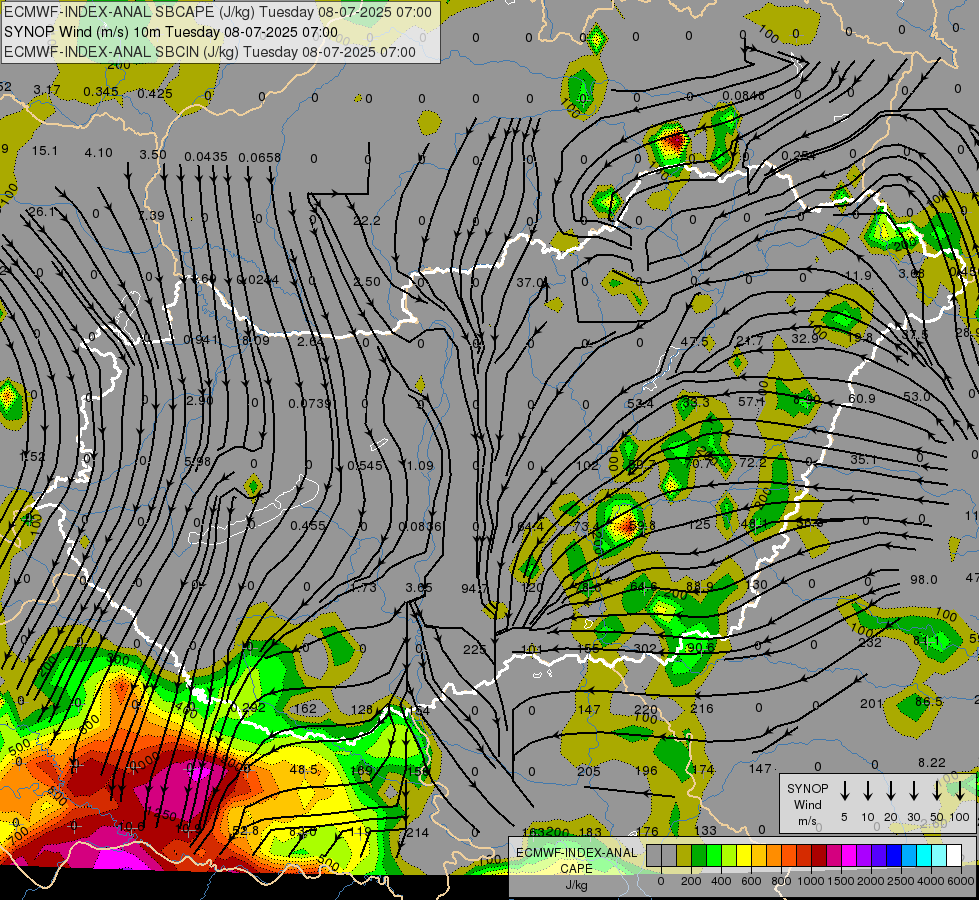Click the map value 232
The image size is (979, 900).
coord(870,642)
